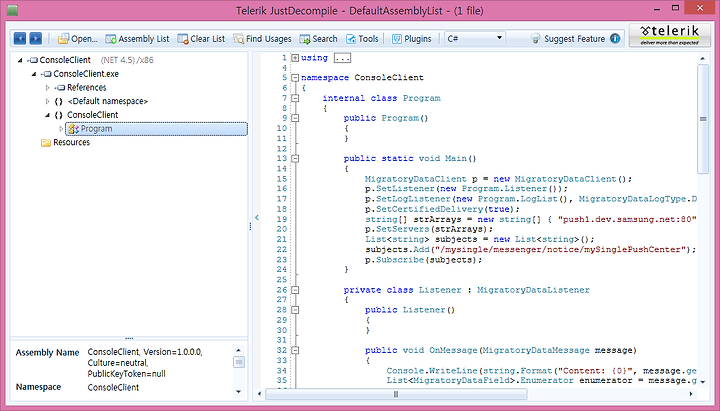Open the Plugins menu
Viewport: 720px width, 411px height.
411,39
